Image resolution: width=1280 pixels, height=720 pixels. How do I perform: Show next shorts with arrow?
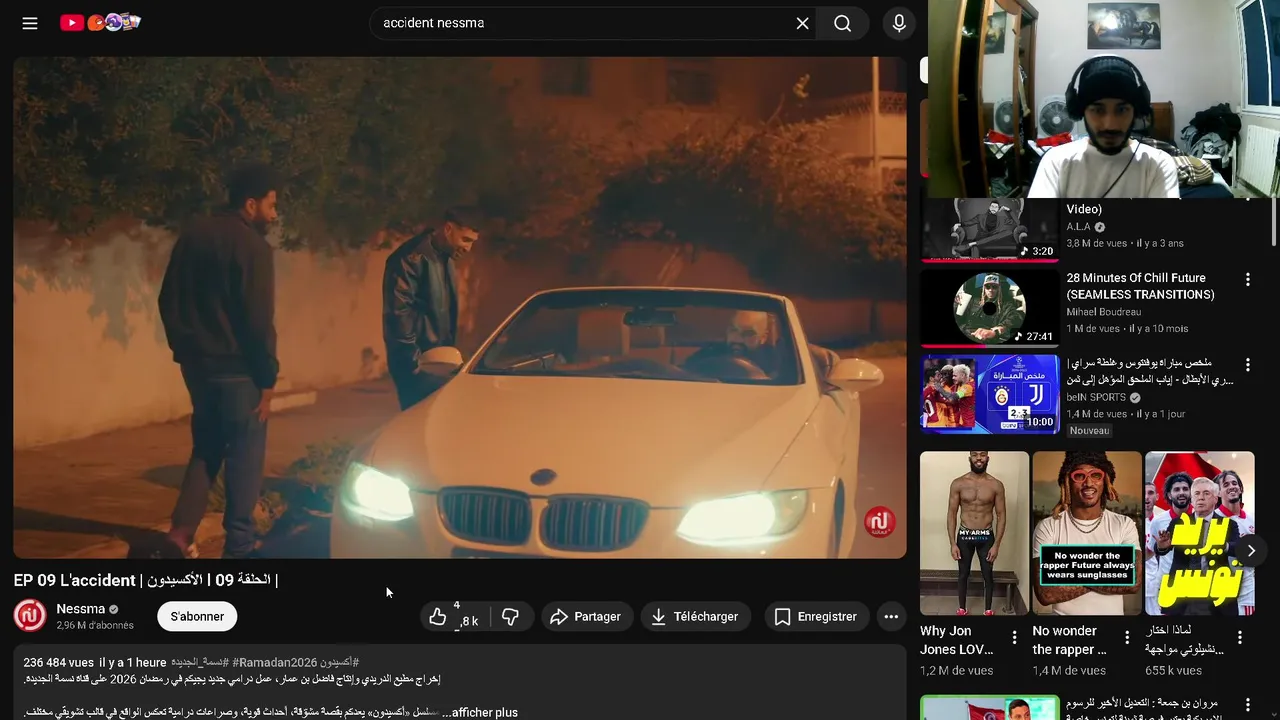pyautogui.click(x=1251, y=551)
